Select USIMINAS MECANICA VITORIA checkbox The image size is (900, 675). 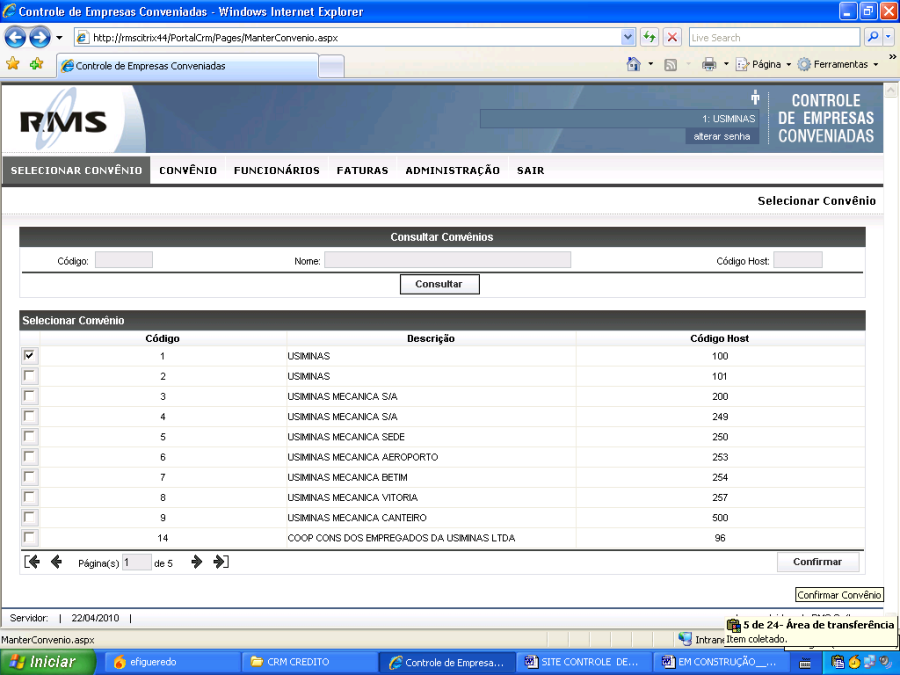click(x=29, y=497)
